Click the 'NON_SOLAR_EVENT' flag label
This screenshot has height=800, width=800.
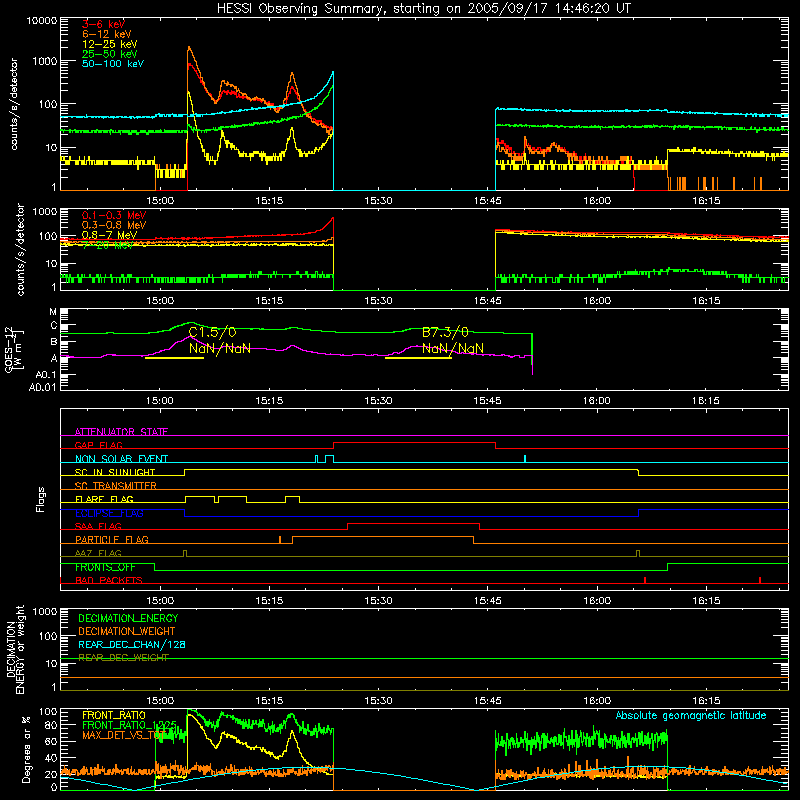pyautogui.click(x=121, y=459)
